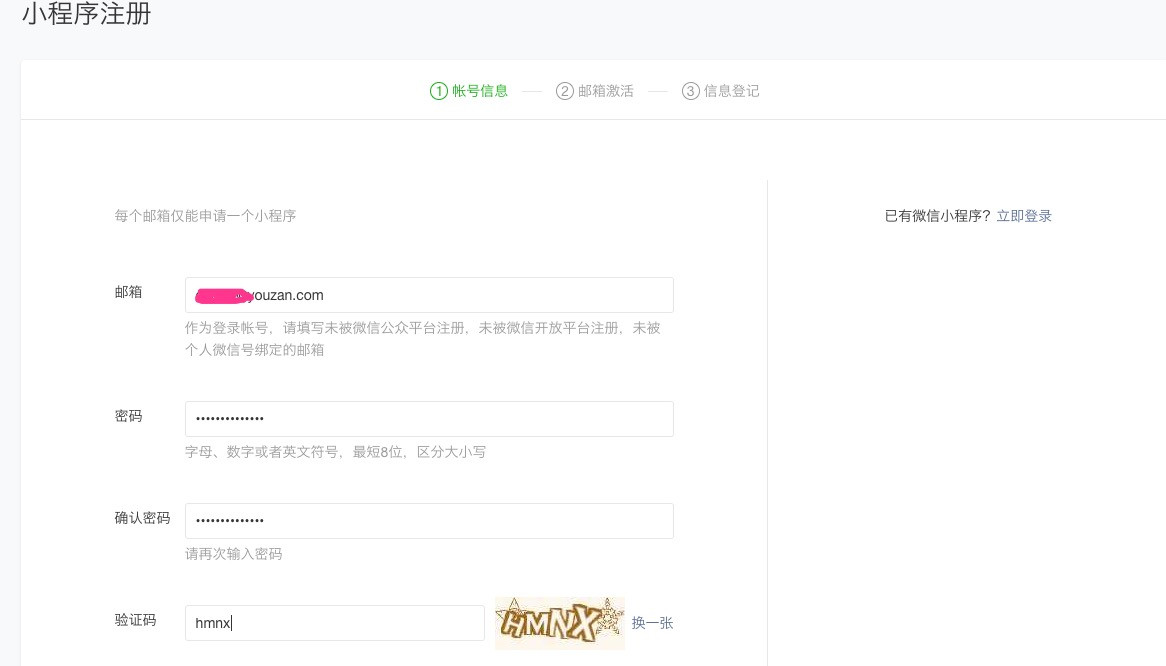Open the 立即登录 login link
Viewport: 1166px width, 666px height.
(1024, 216)
